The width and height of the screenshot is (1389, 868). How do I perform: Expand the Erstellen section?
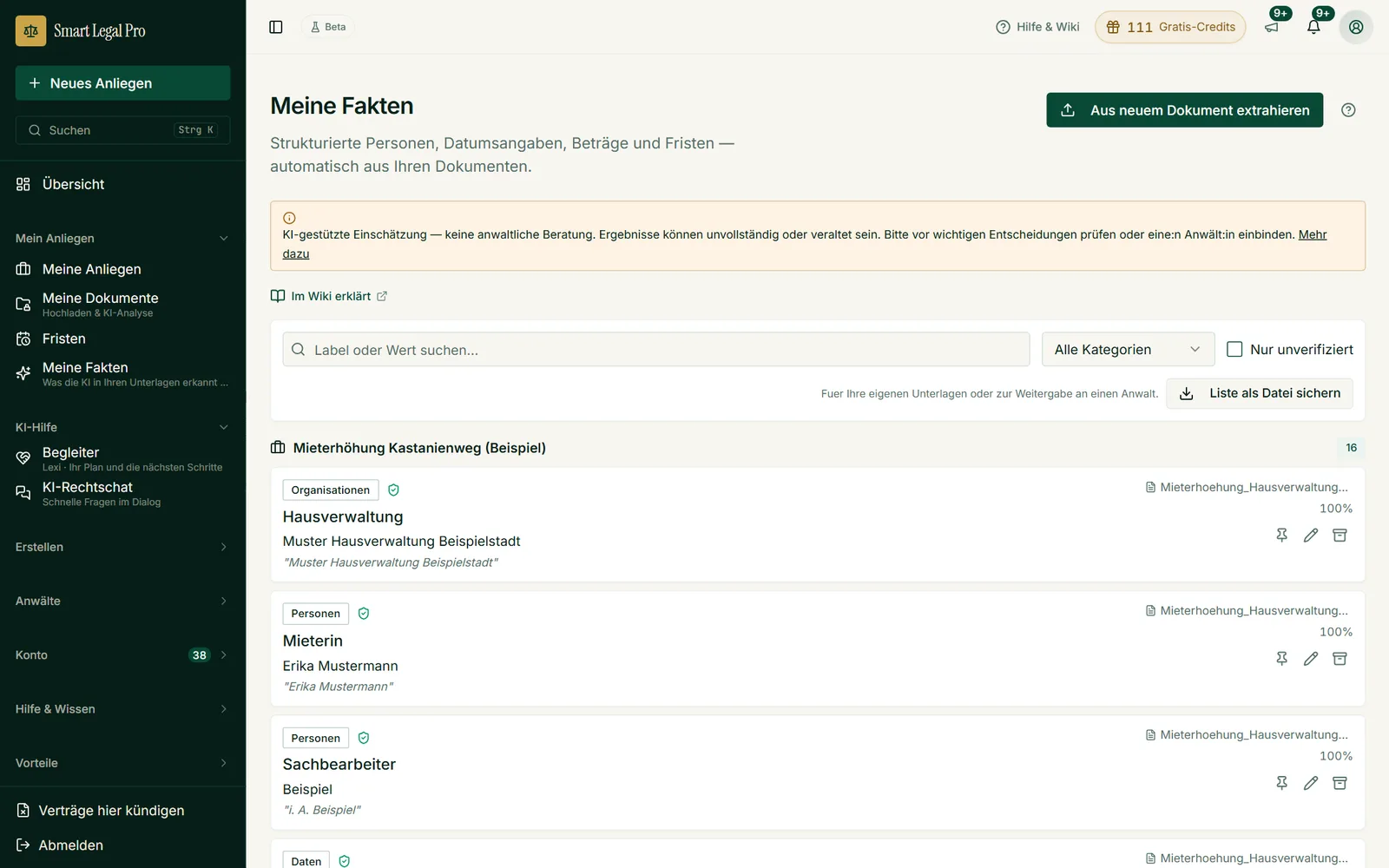click(122, 547)
